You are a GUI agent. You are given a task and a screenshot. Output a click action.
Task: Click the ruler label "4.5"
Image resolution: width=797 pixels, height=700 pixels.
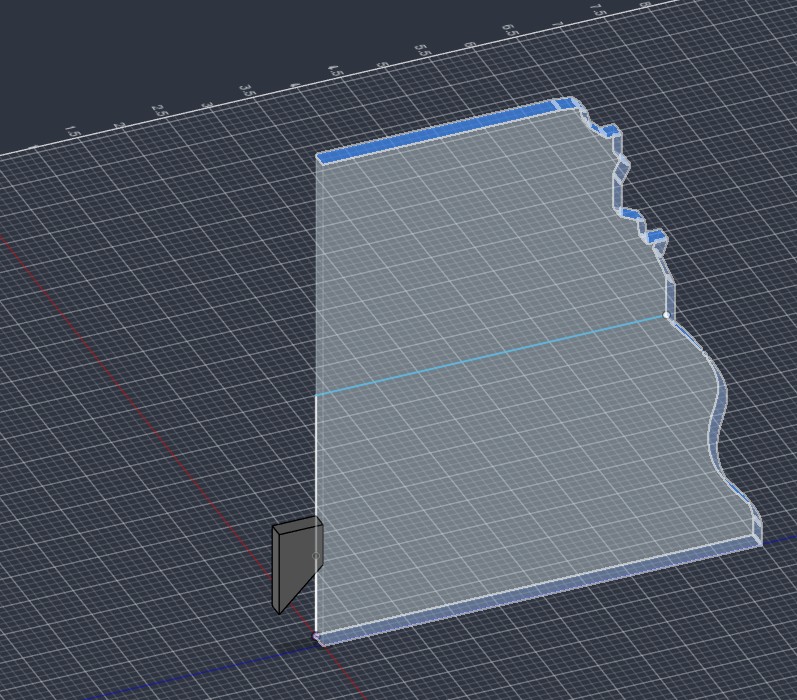336,70
